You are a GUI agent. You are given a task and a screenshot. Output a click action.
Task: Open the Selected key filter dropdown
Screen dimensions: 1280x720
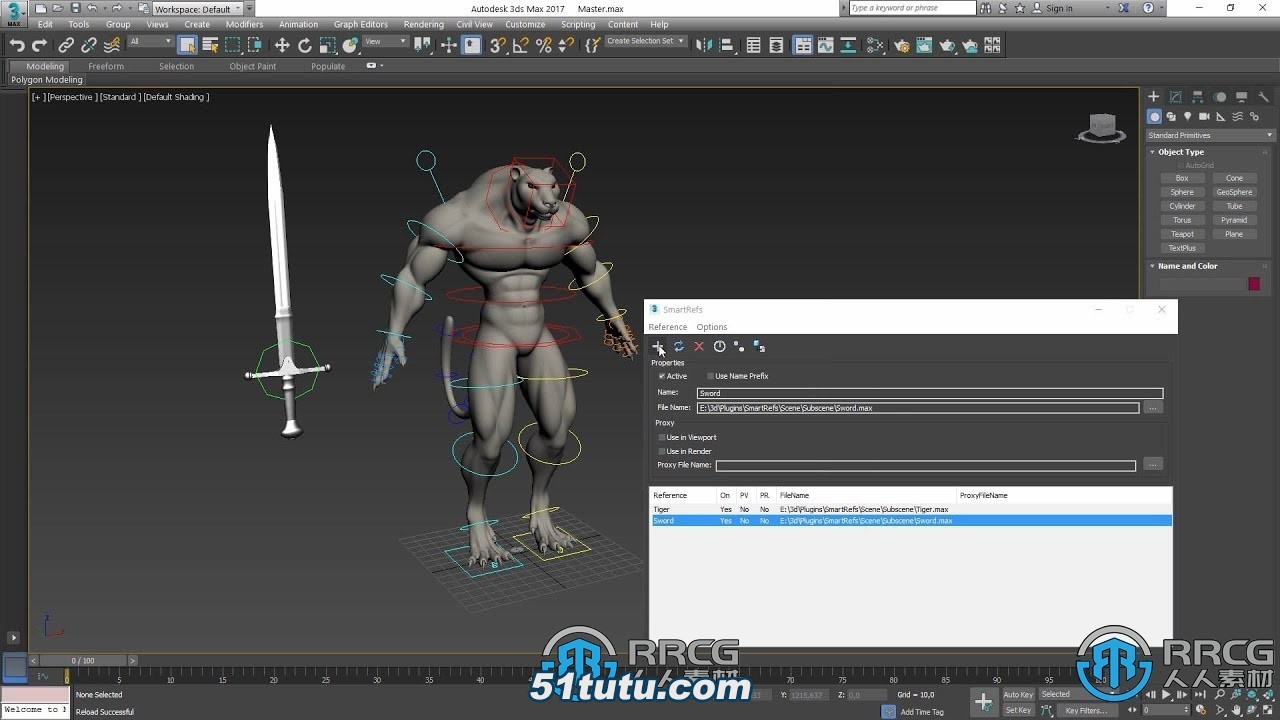1080,695
